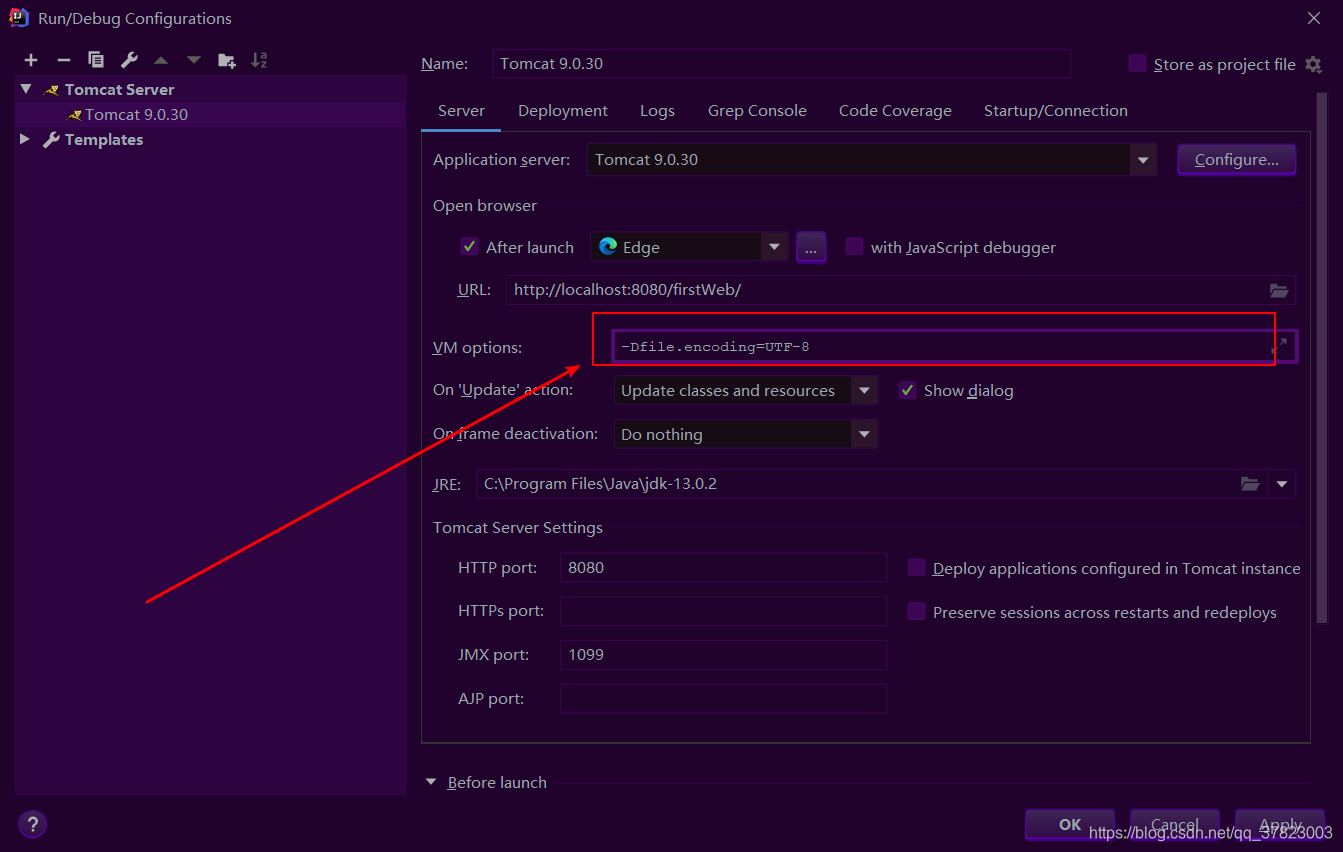
Task: Open edit defaults wrench icon
Action: pyautogui.click(x=129, y=60)
